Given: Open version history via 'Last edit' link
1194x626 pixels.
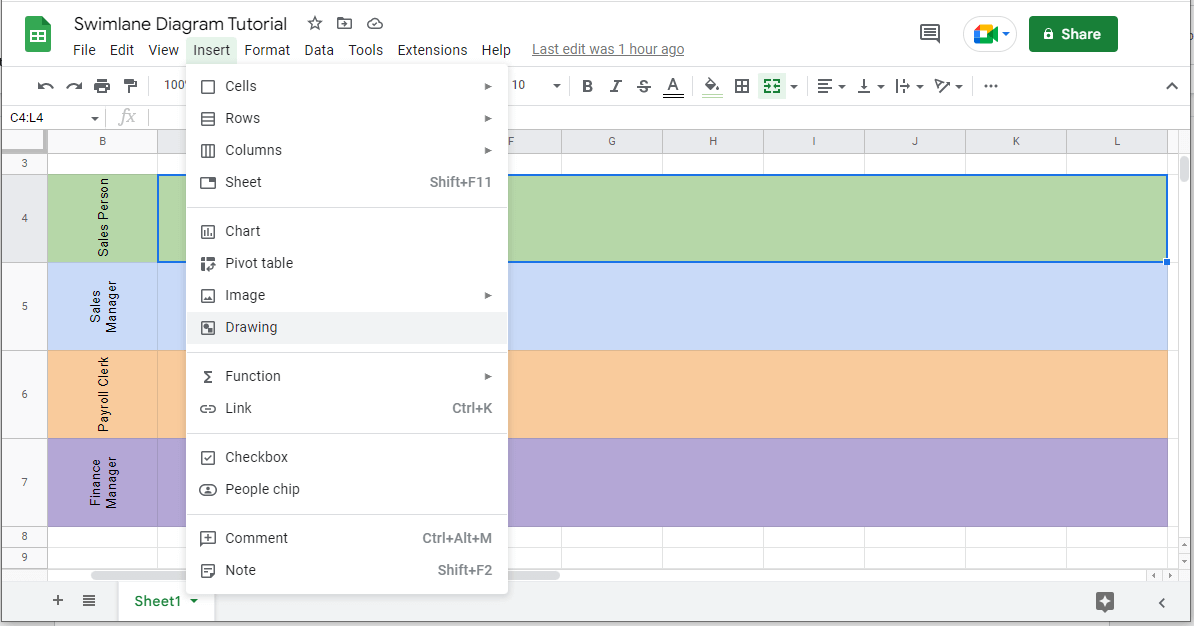Looking at the screenshot, I should click(607, 48).
